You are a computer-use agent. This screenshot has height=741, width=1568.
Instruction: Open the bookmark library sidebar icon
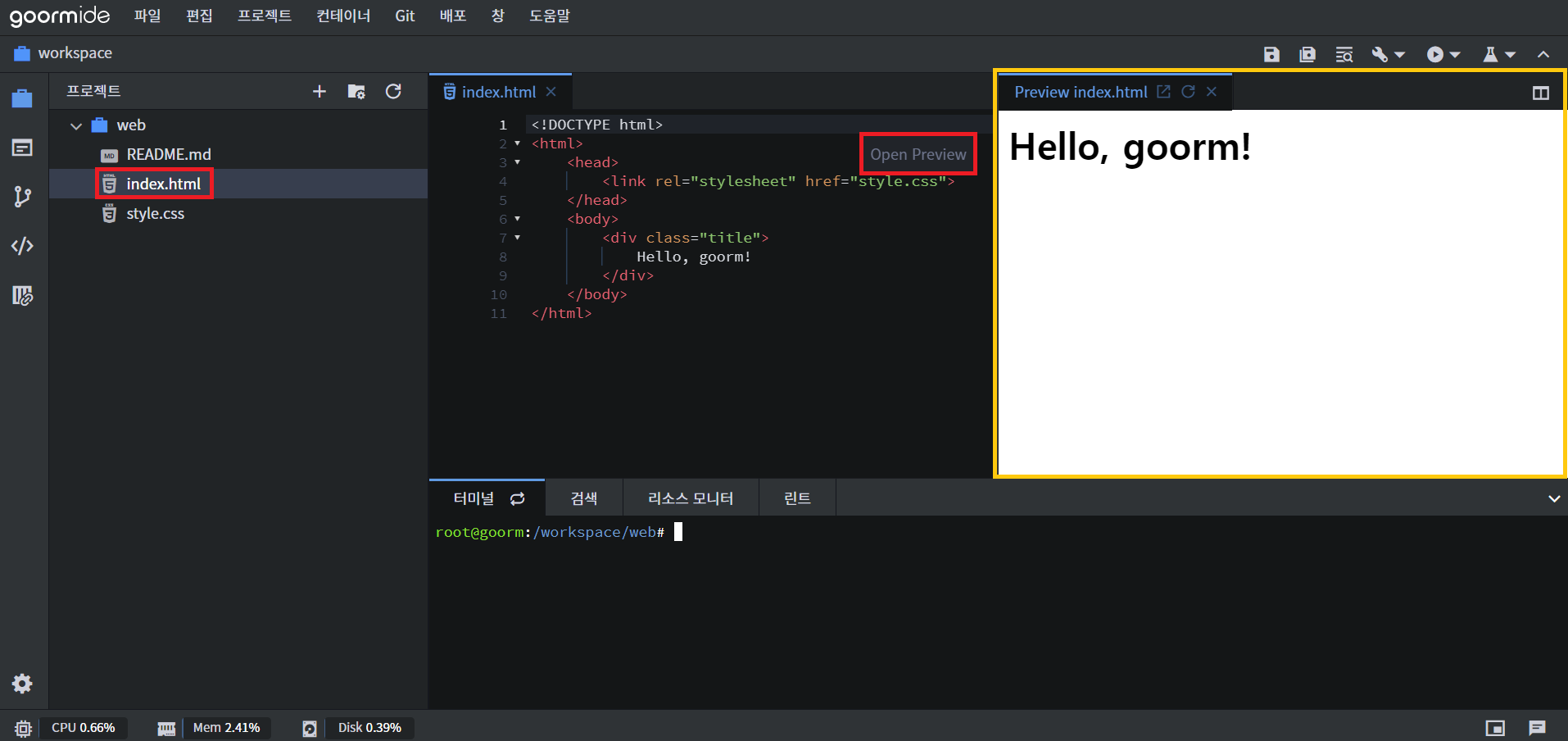click(22, 295)
